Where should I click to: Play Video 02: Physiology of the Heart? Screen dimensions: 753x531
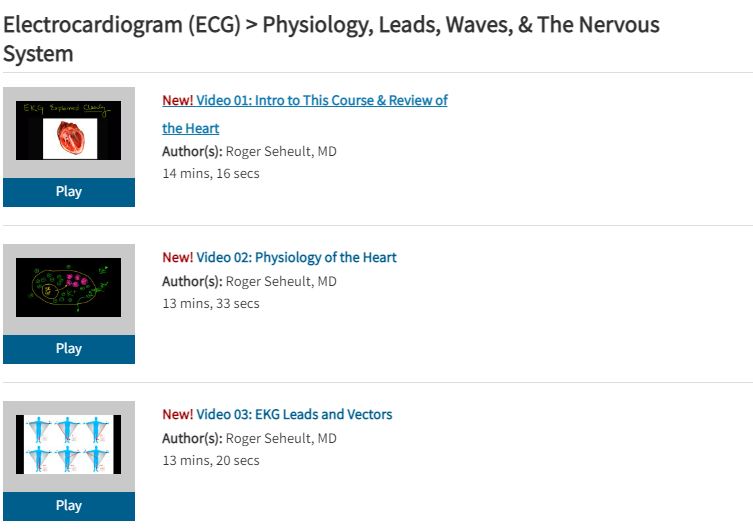click(x=69, y=349)
